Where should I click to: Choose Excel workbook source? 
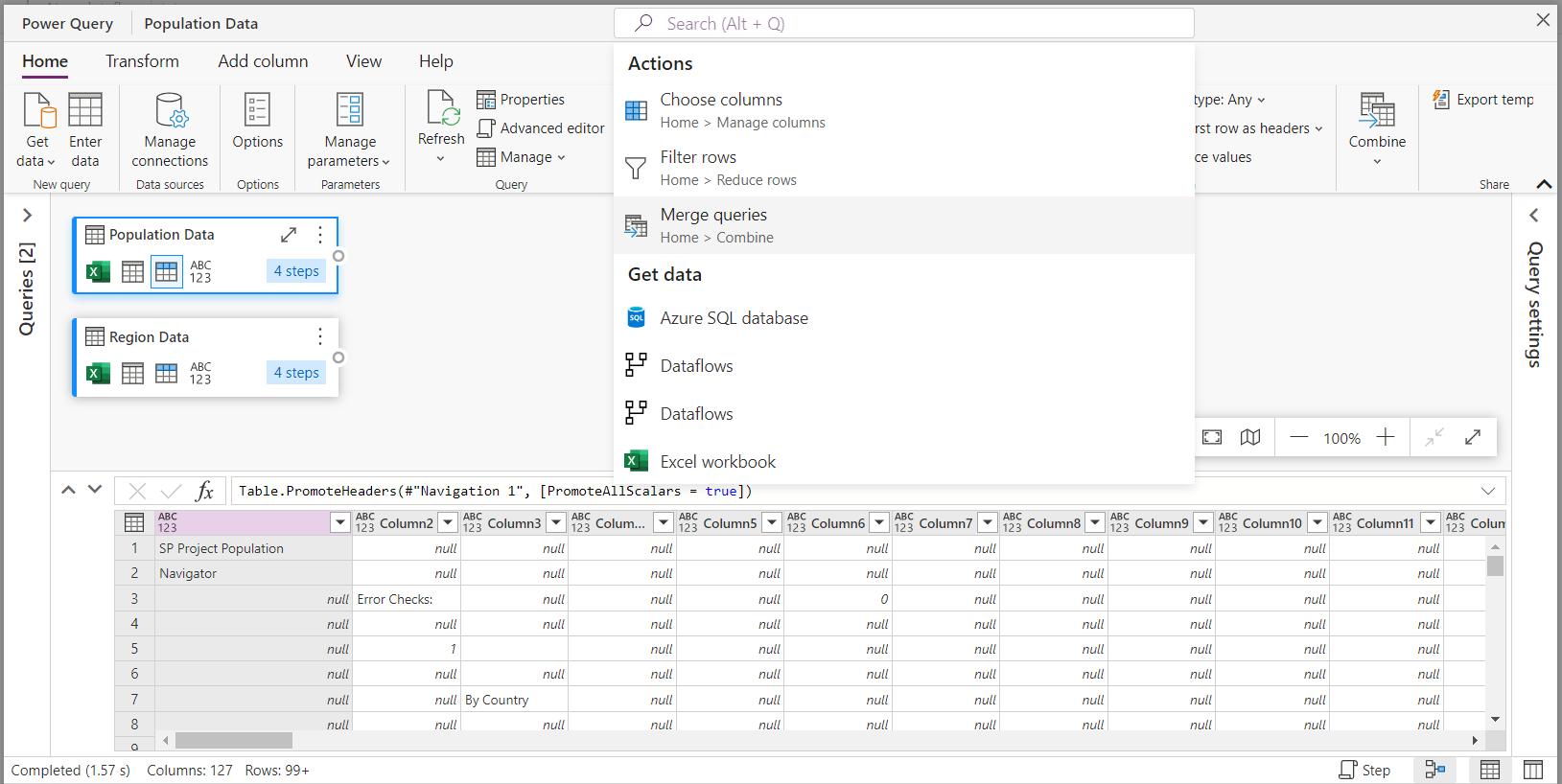(x=904, y=462)
